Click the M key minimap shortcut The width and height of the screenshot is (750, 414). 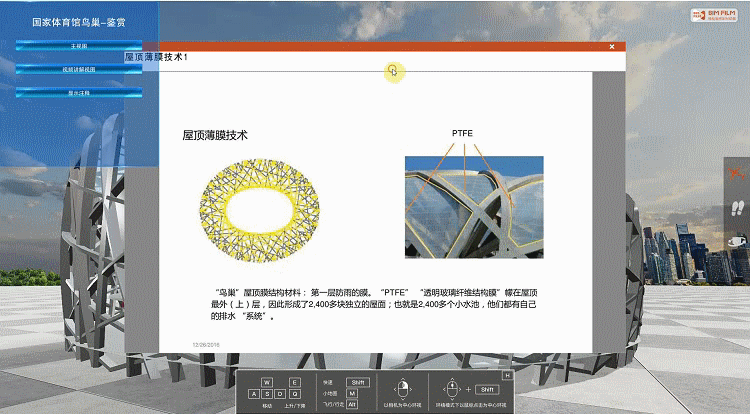tap(354, 393)
